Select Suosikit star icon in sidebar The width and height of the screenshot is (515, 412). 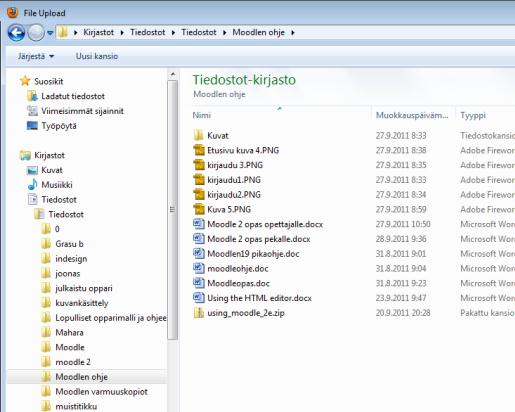click(x=25, y=81)
